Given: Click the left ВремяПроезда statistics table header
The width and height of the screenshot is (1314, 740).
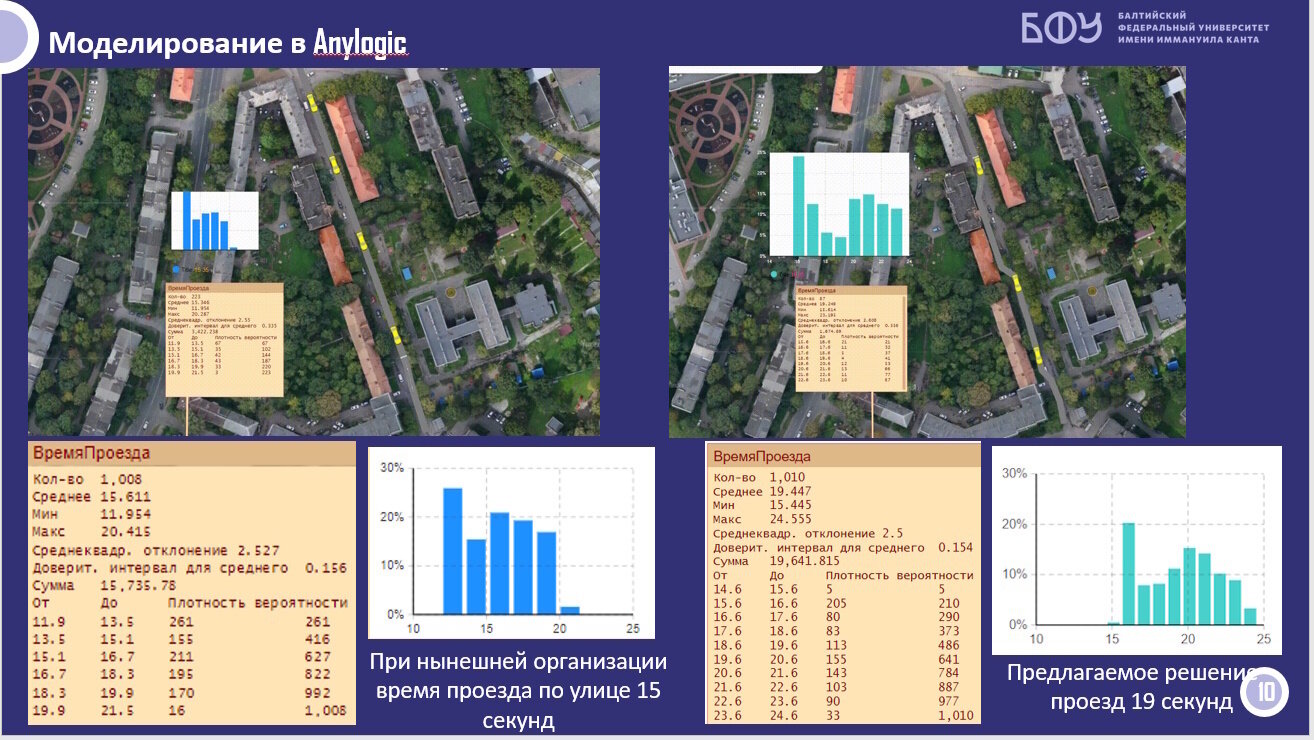Looking at the screenshot, I should click(x=191, y=453).
